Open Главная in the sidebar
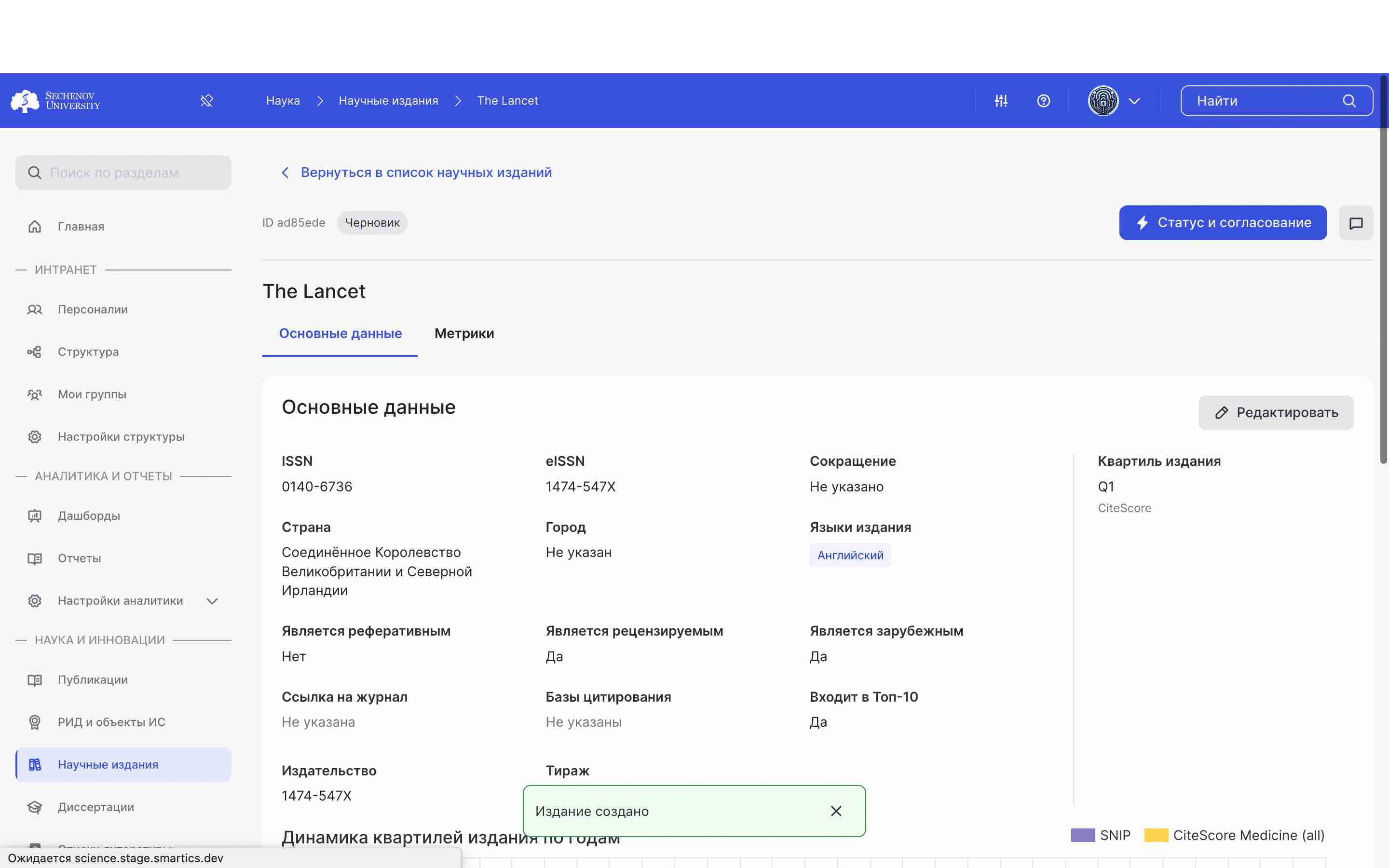This screenshot has width=1389, height=868. pyautogui.click(x=123, y=226)
